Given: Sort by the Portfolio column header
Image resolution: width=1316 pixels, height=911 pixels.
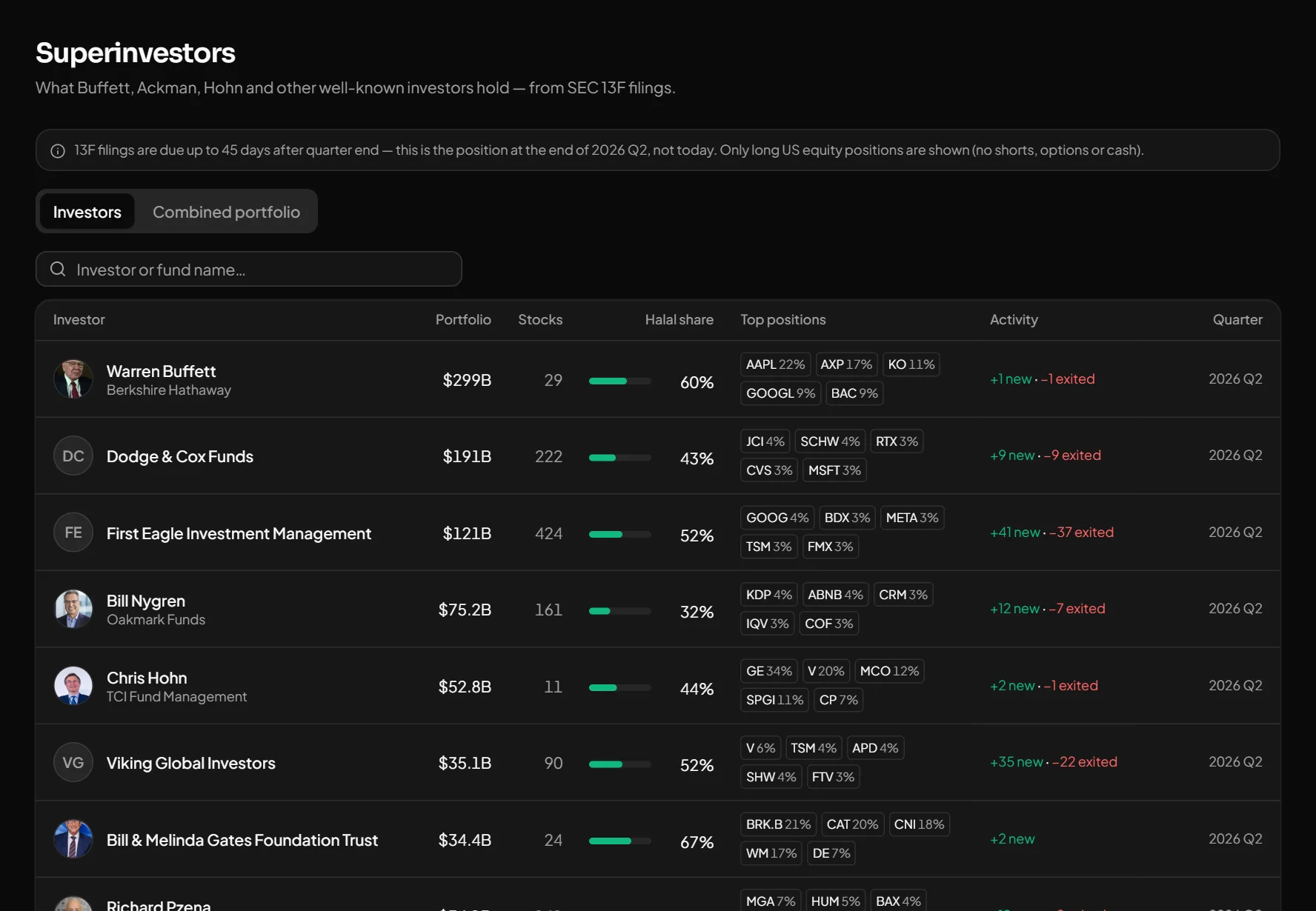Looking at the screenshot, I should [x=463, y=320].
